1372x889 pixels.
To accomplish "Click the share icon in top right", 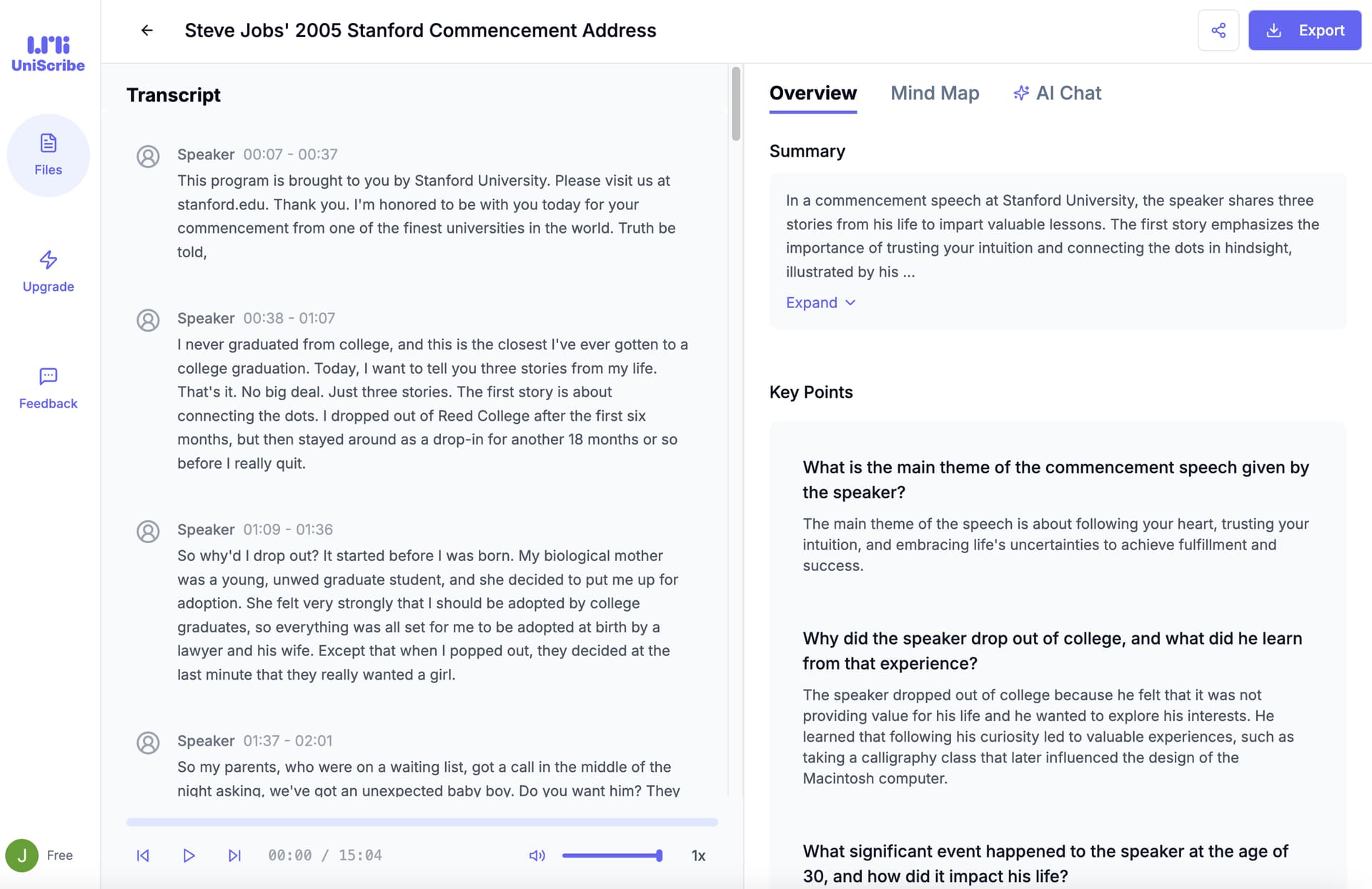I will click(x=1218, y=29).
